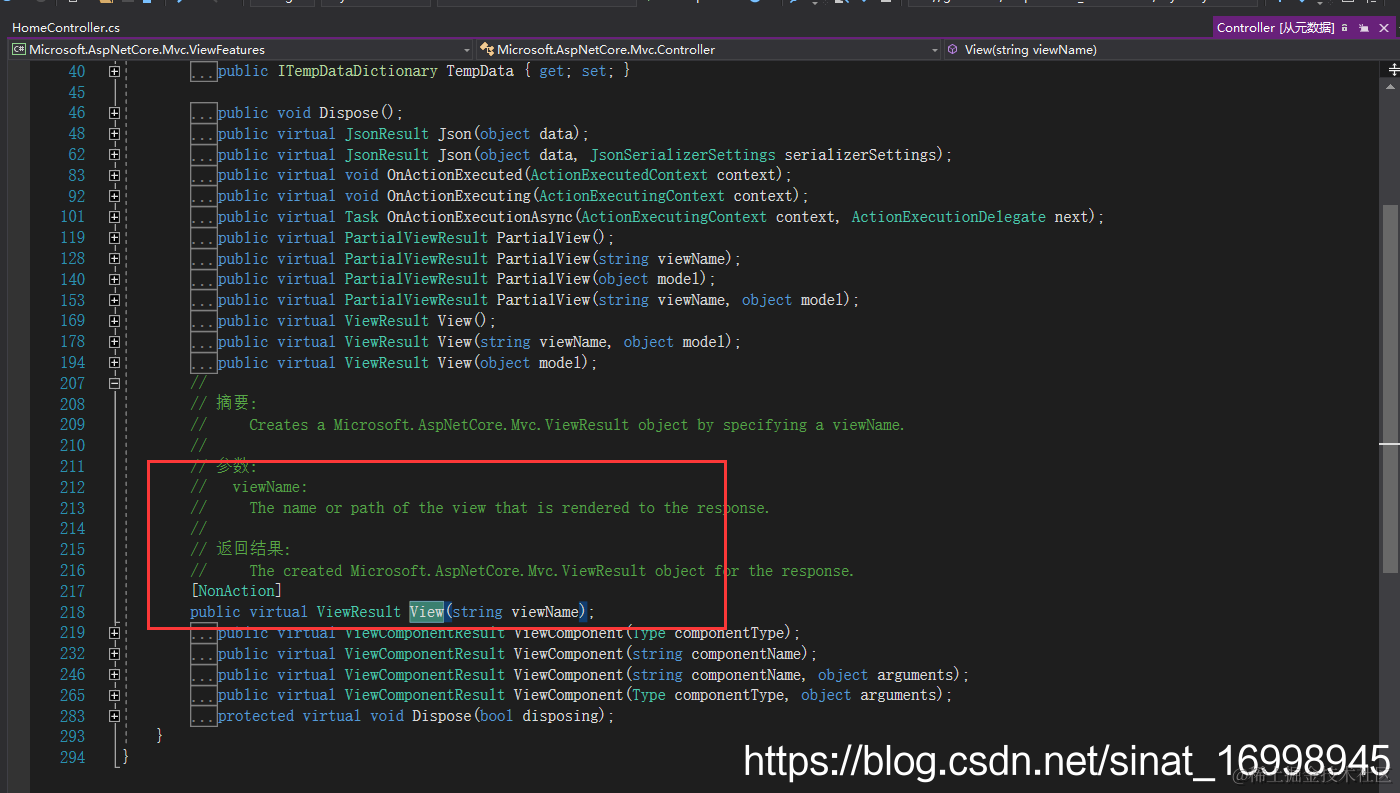Click the ellipsis box on line 283 Dispose

203,716
